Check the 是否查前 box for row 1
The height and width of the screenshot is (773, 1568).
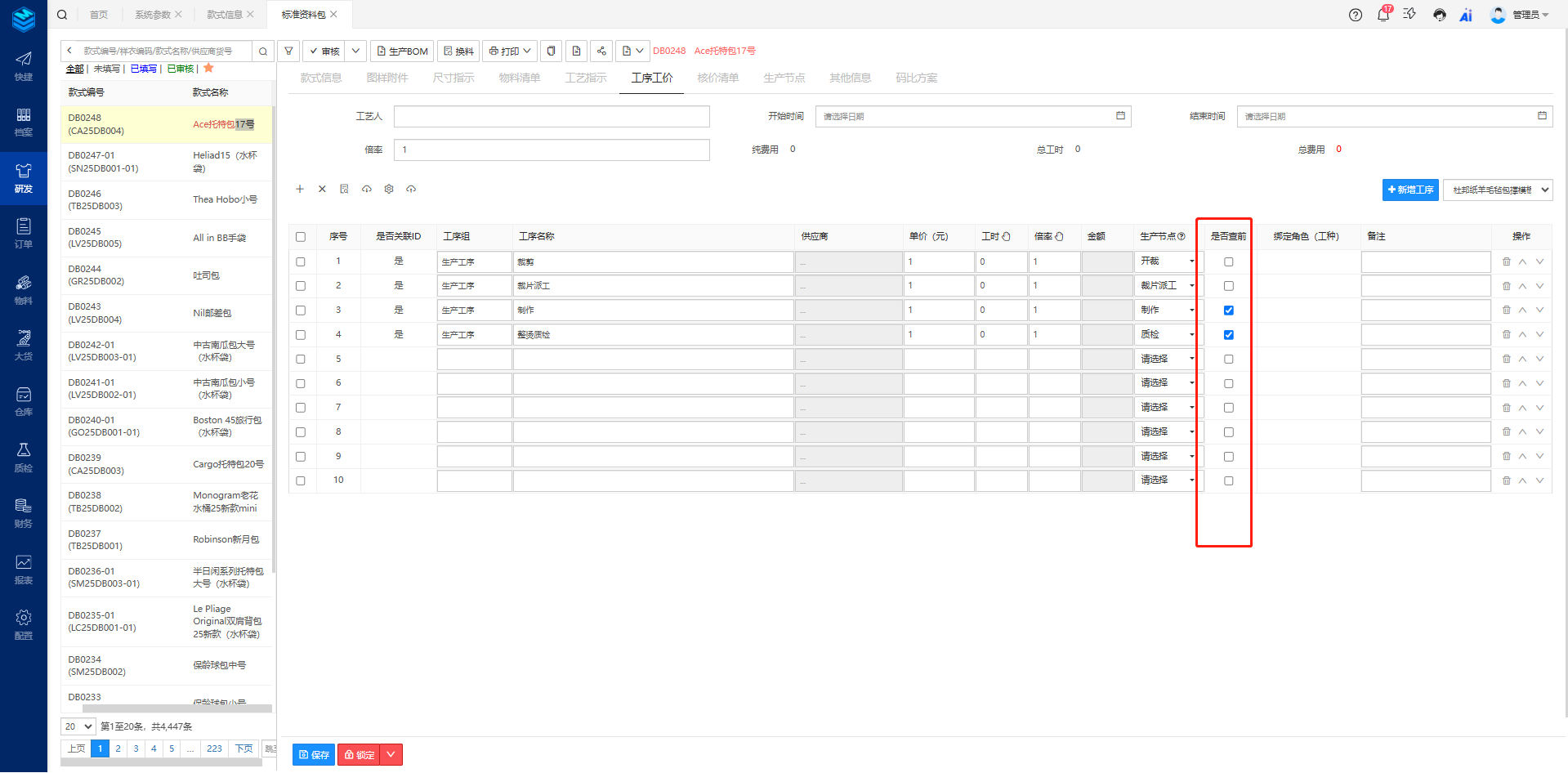pyautogui.click(x=1228, y=262)
